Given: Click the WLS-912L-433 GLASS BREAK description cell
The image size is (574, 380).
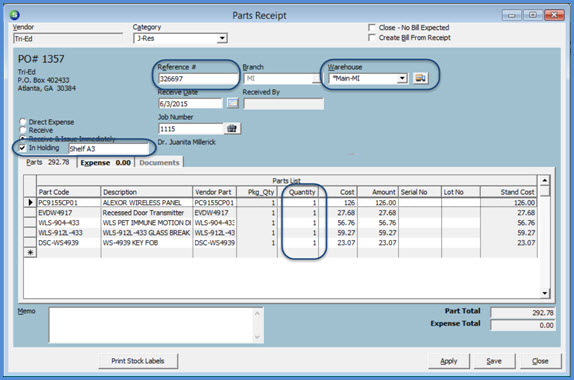Looking at the screenshot, I should point(146,232).
